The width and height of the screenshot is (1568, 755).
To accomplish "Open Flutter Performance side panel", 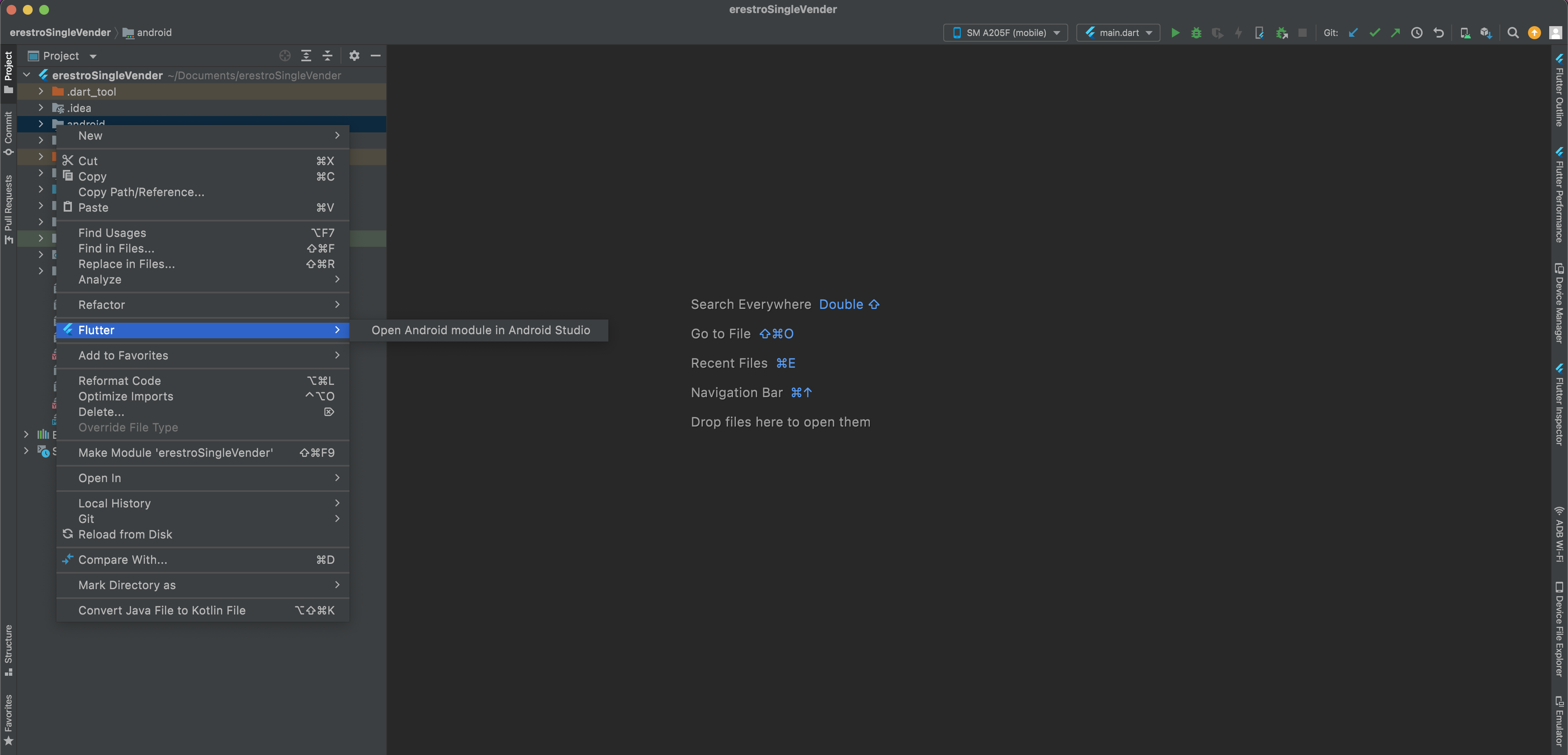I will click(1559, 195).
